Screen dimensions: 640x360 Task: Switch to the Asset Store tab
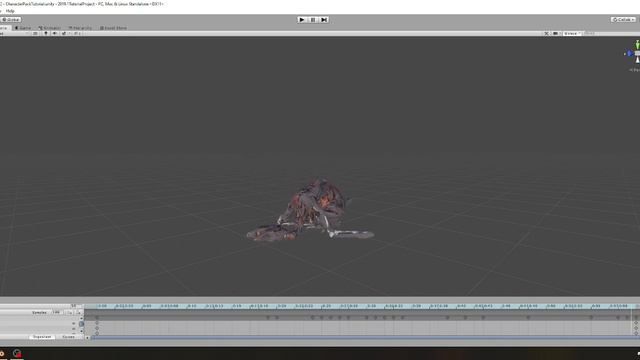[113, 28]
